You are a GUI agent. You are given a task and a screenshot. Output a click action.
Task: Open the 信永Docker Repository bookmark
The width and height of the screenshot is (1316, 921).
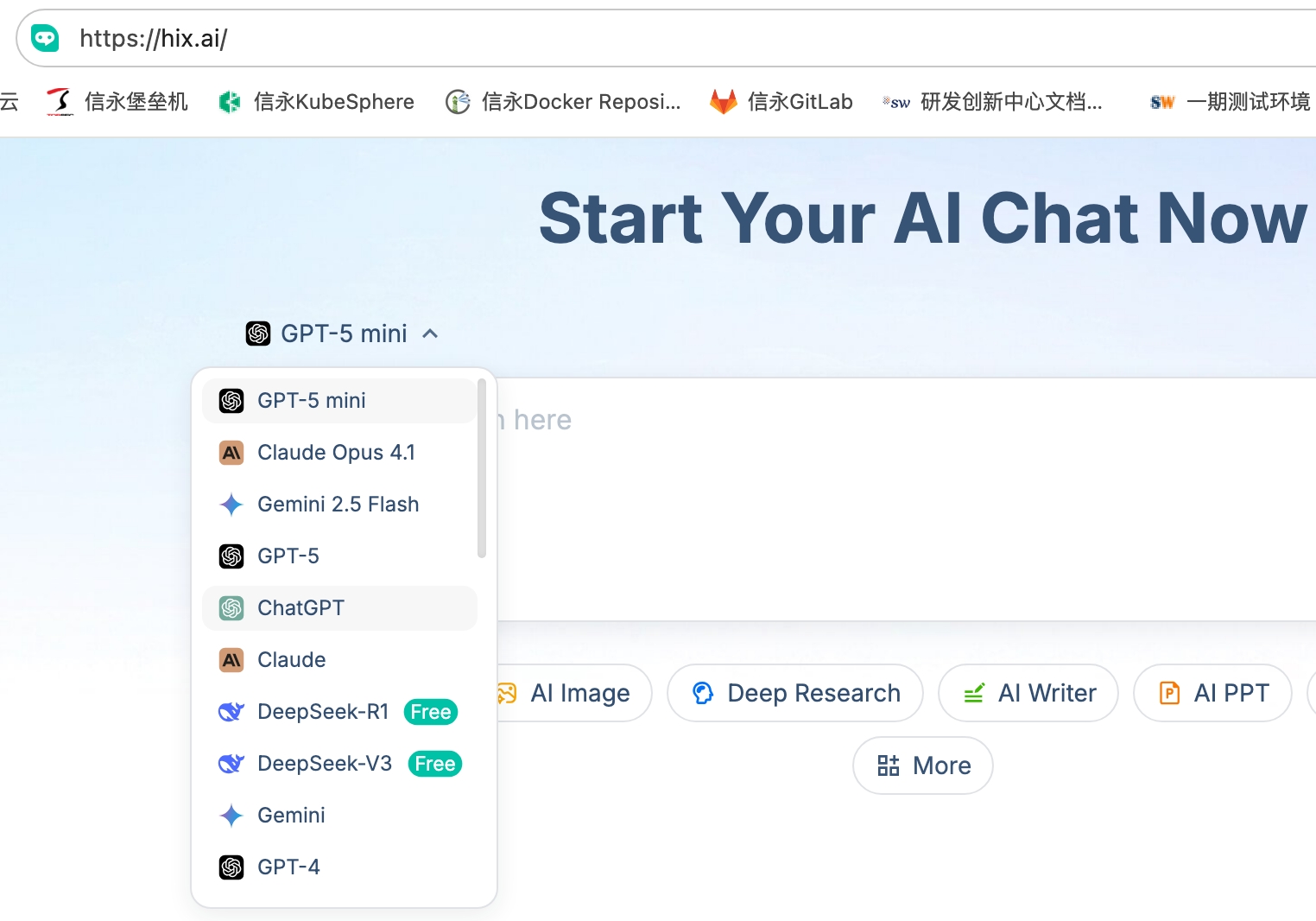tap(563, 102)
